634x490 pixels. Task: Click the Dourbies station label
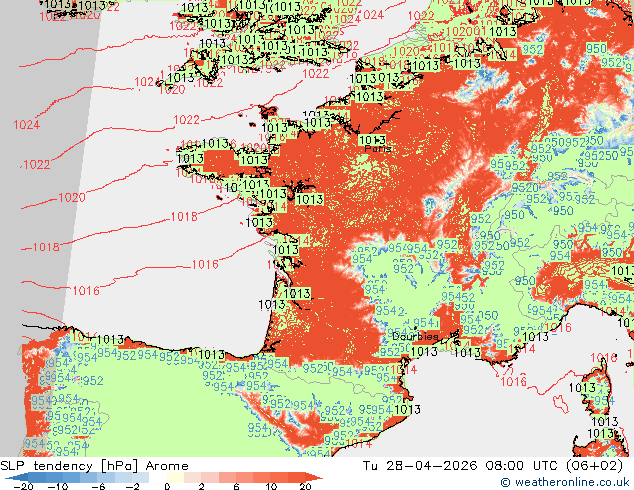point(415,336)
